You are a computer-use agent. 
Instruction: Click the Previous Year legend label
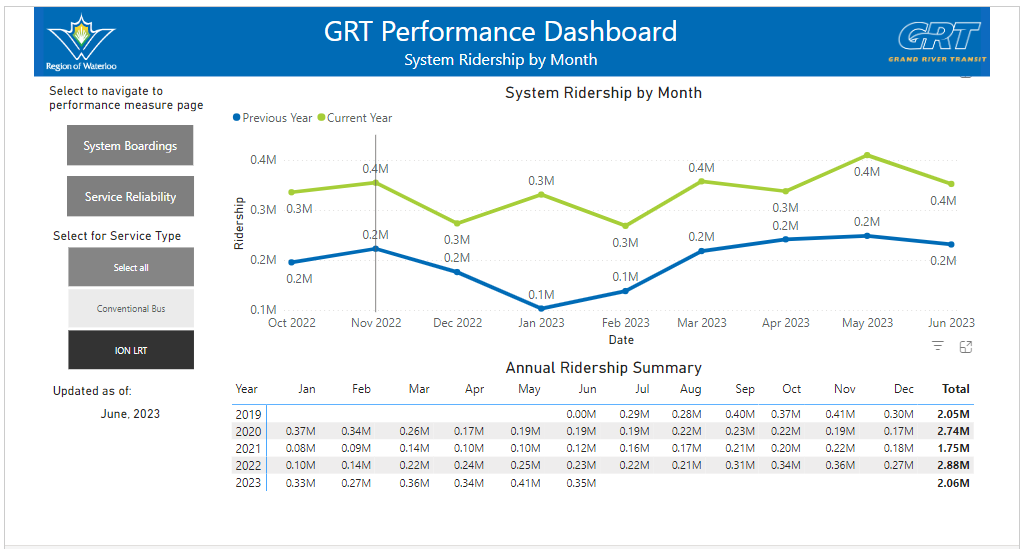pyautogui.click(x=277, y=118)
